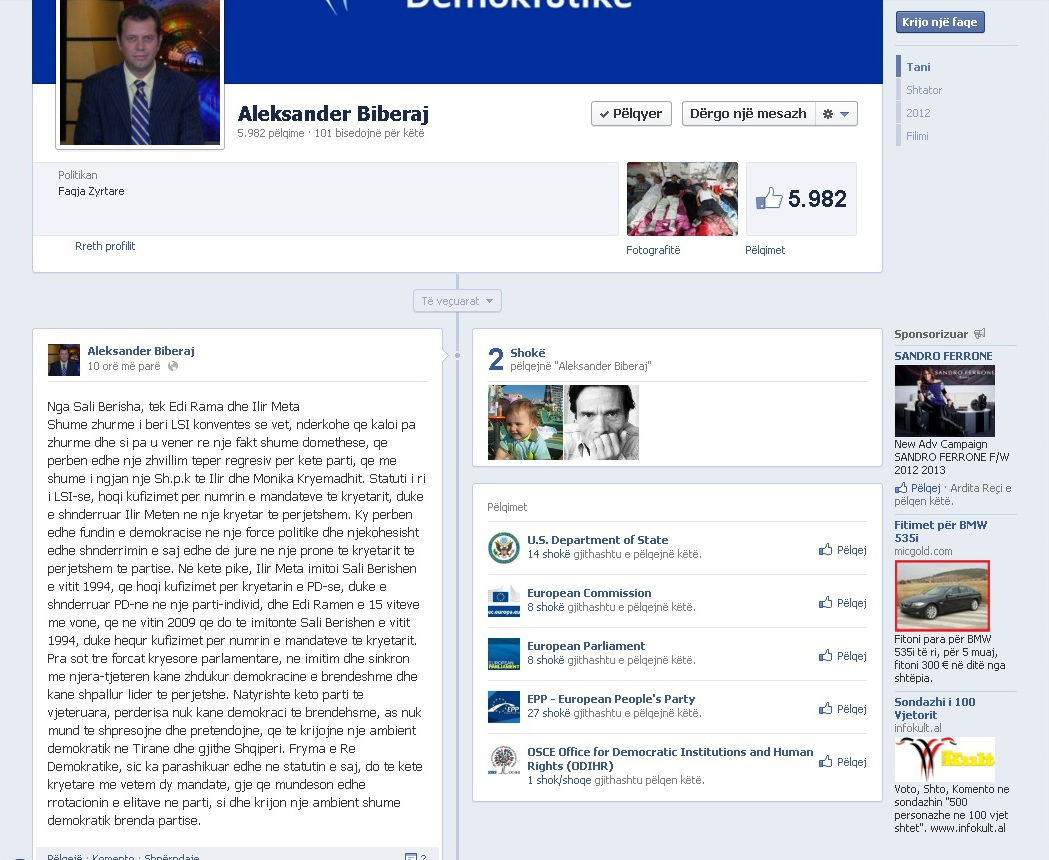The width and height of the screenshot is (1049, 860).
Task: Click the European Commission page icon
Action: click(504, 601)
